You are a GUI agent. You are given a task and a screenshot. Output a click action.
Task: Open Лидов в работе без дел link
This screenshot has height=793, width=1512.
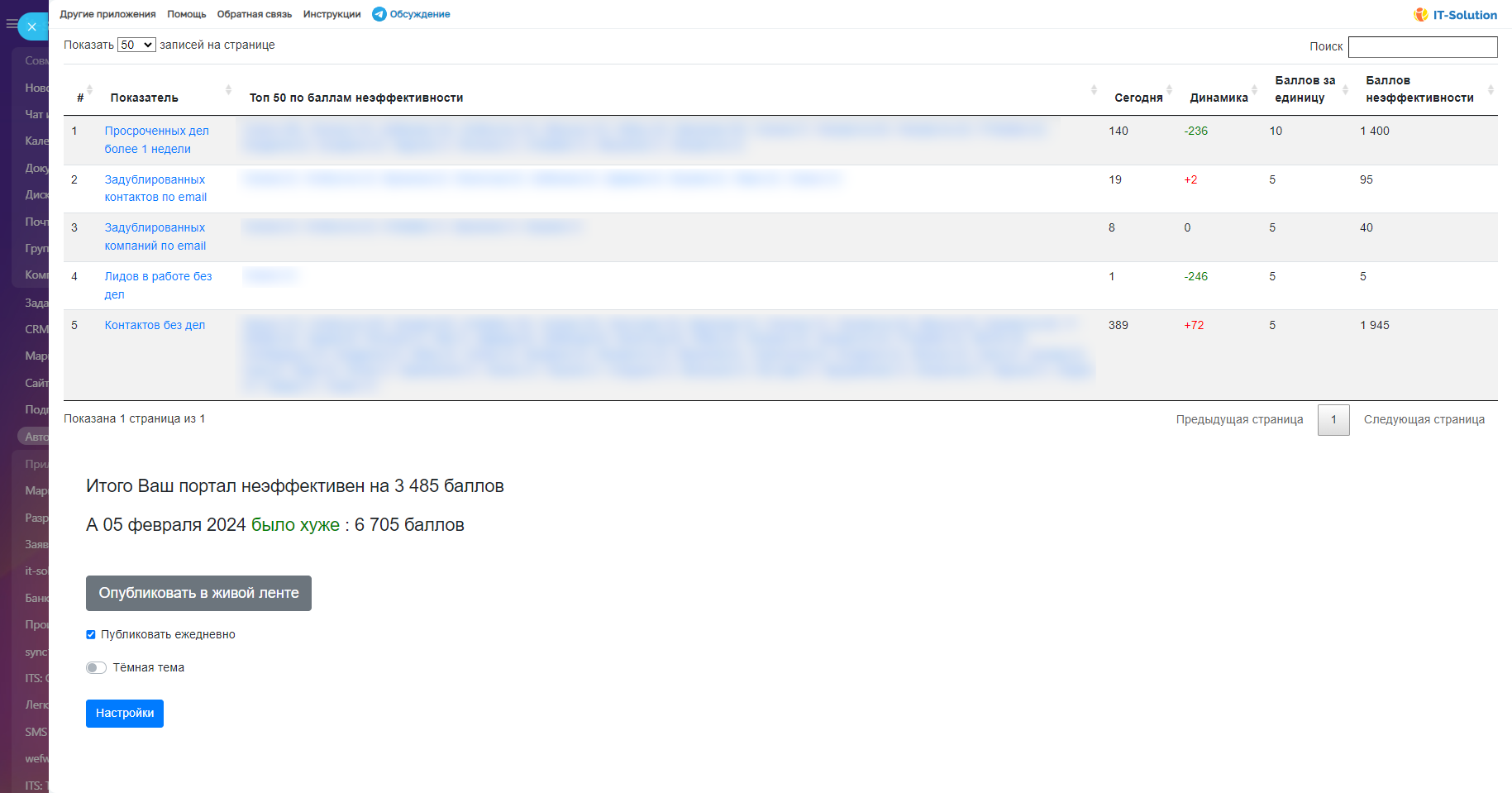(158, 285)
